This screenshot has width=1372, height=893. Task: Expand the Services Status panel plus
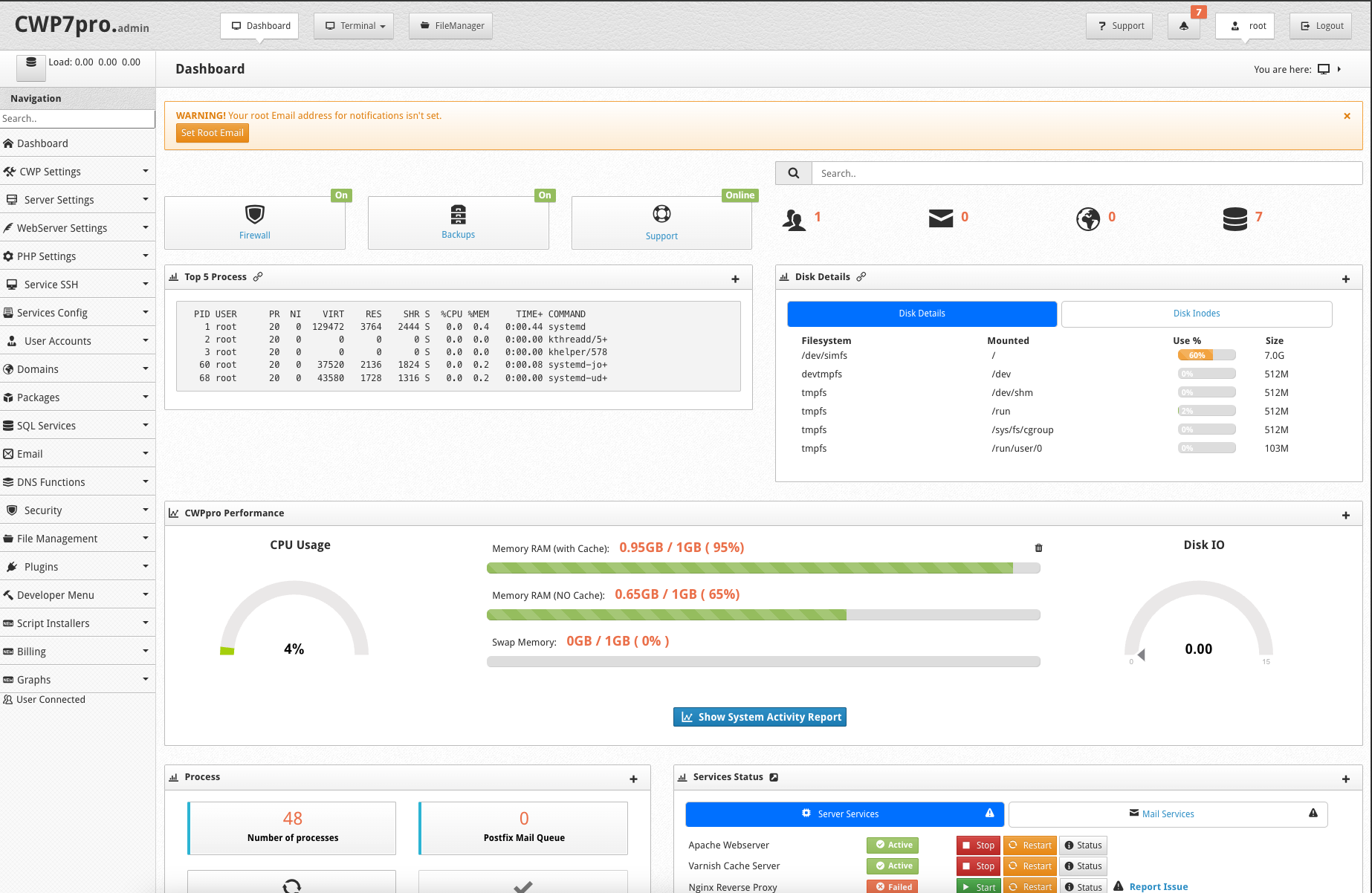coord(1346,779)
